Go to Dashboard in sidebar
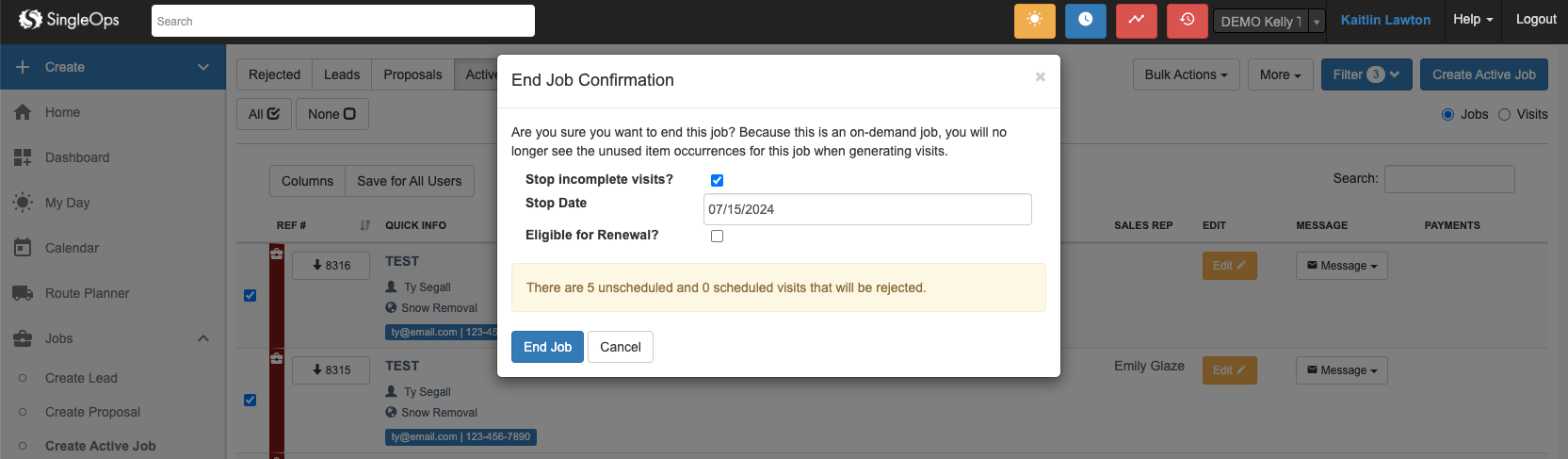The image size is (1568, 459). pyautogui.click(x=77, y=157)
